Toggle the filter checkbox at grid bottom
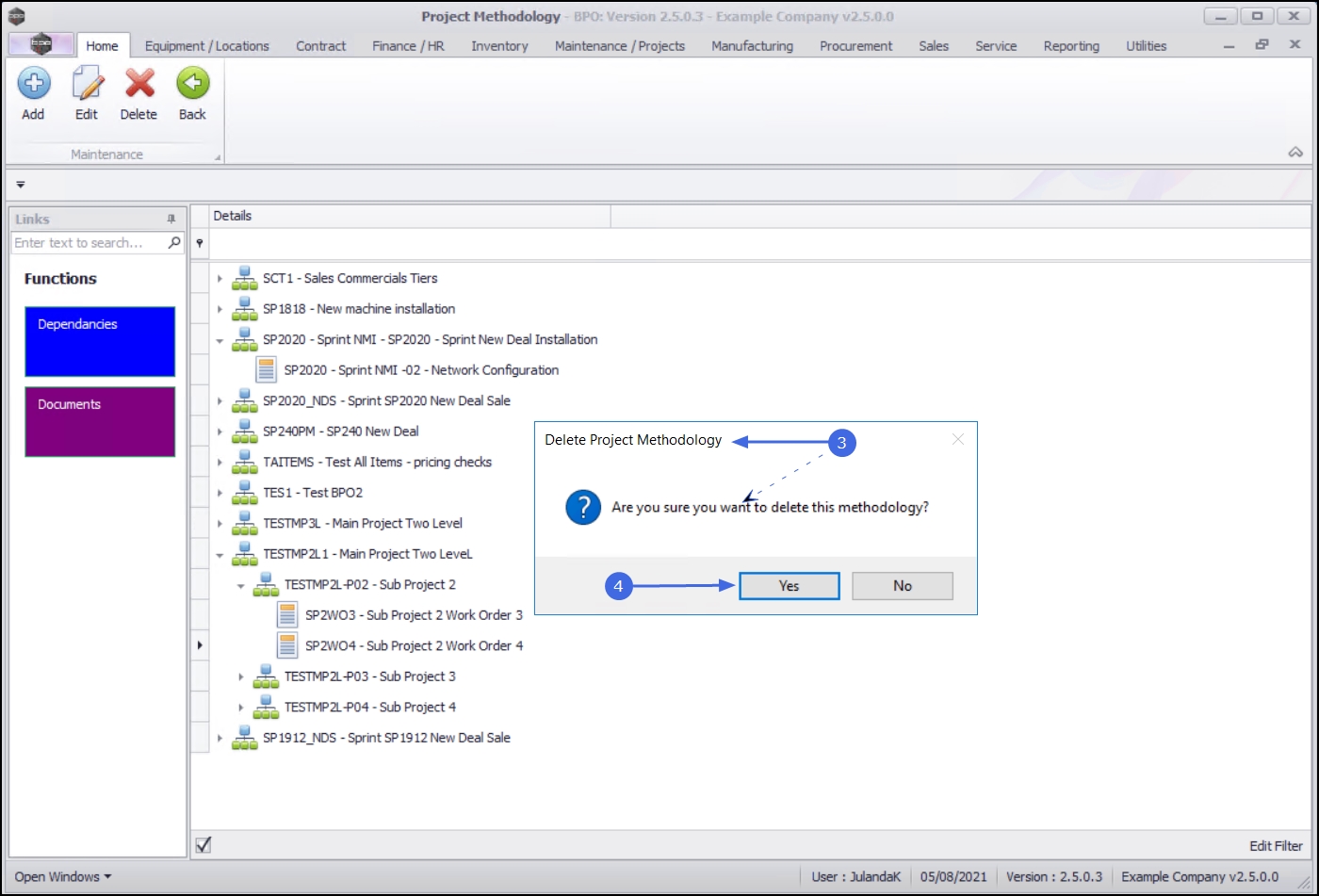This screenshot has height=896, width=1319. click(x=203, y=845)
